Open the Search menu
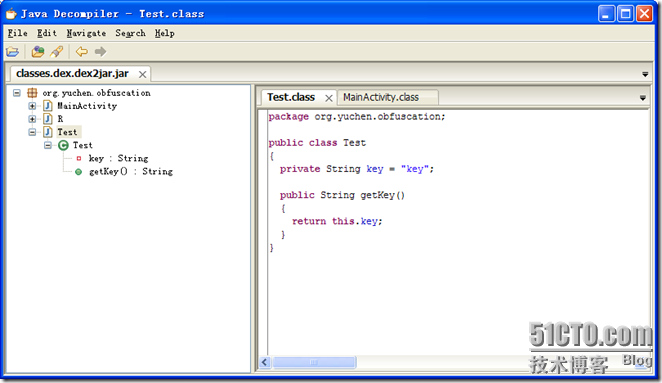662x383 pixels. [130, 33]
